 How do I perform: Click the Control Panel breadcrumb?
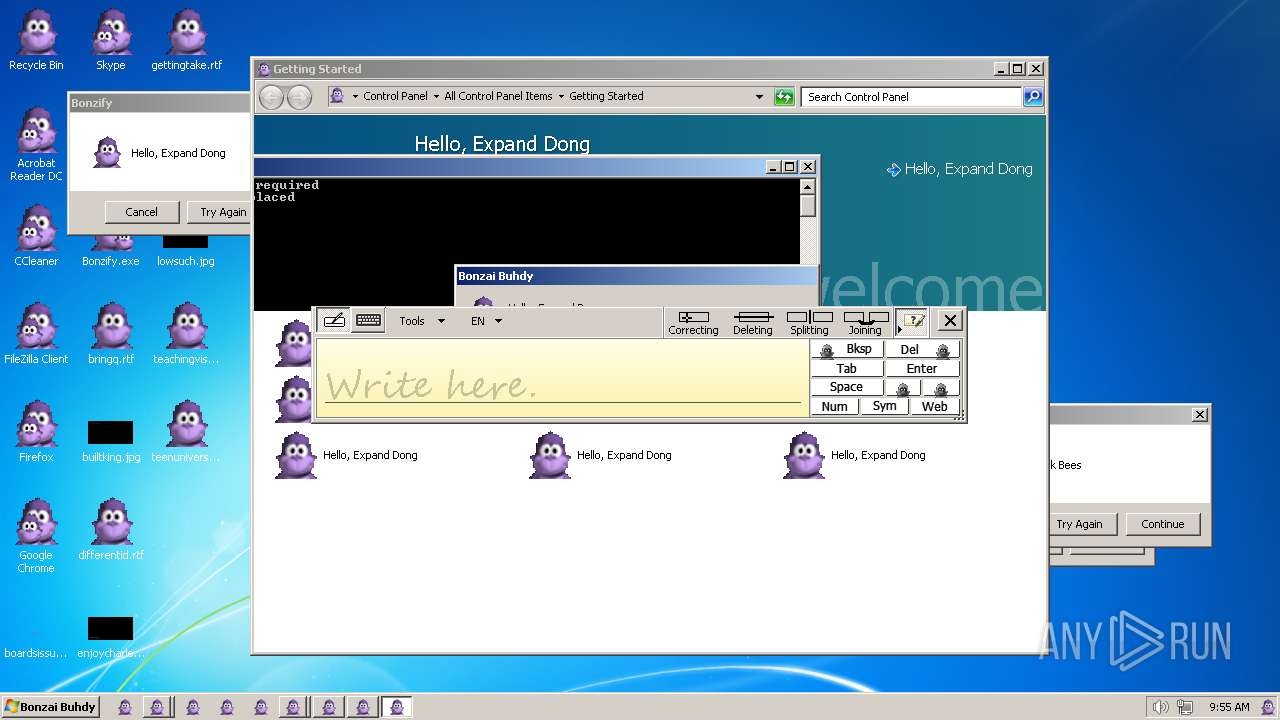point(395,97)
